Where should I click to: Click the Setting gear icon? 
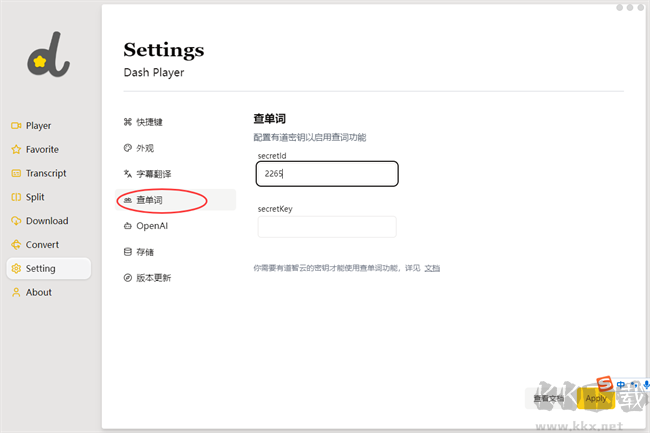tap(16, 269)
